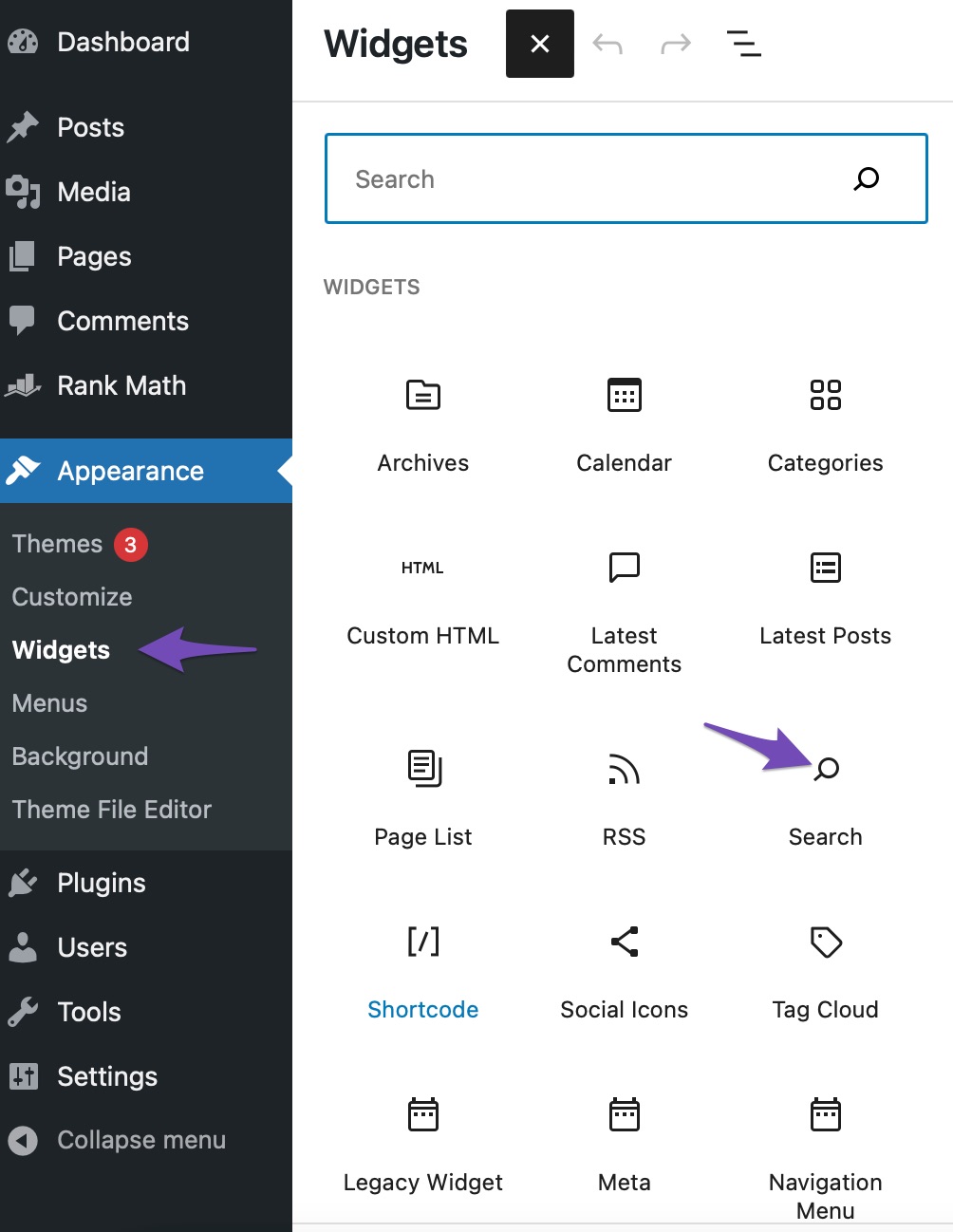953x1232 pixels.
Task: Close the block inserter panel
Action: pos(539,44)
